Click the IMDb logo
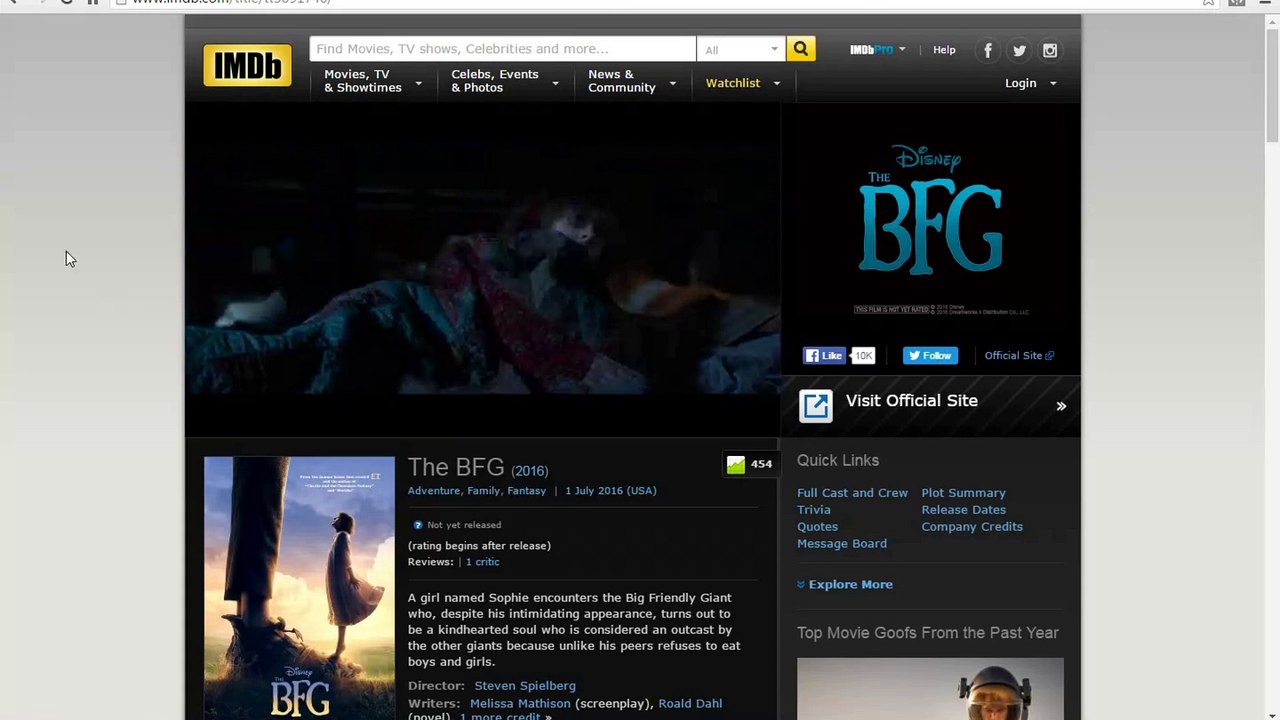1280x720 pixels. coord(248,65)
